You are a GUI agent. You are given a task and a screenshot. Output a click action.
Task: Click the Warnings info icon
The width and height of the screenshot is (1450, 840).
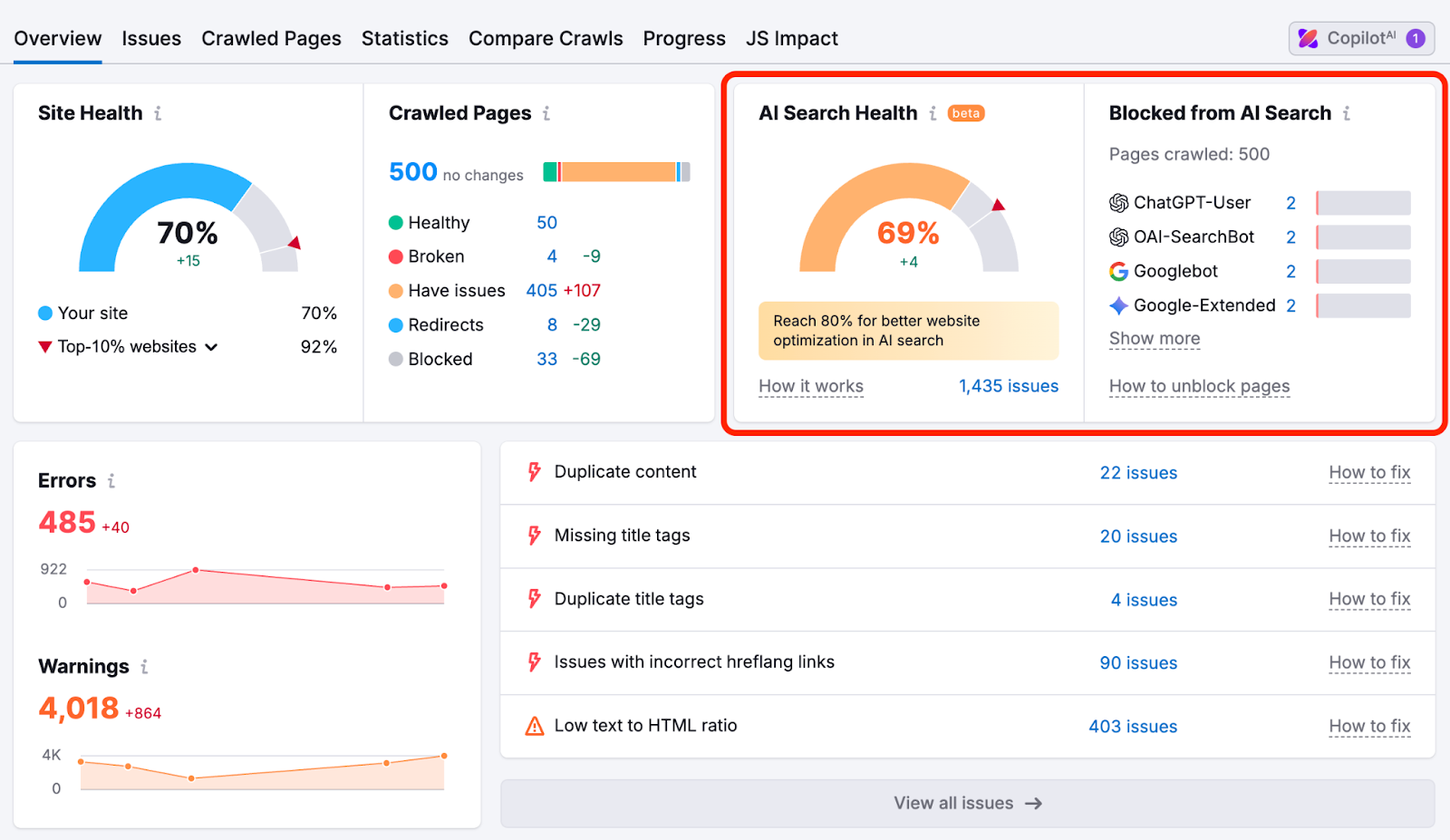(x=142, y=667)
